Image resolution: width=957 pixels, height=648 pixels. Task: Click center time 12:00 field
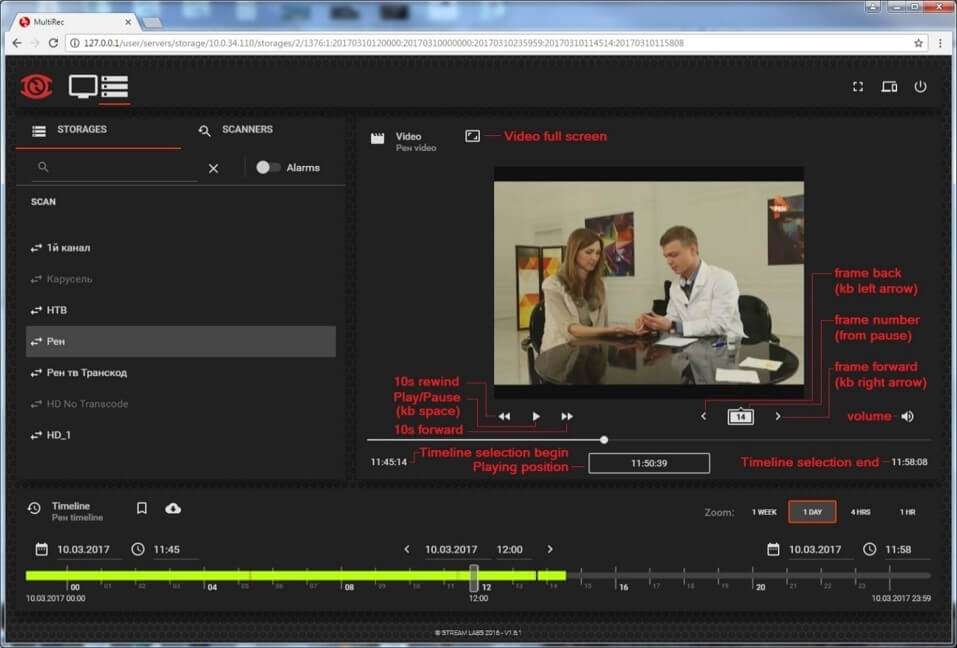(513, 549)
